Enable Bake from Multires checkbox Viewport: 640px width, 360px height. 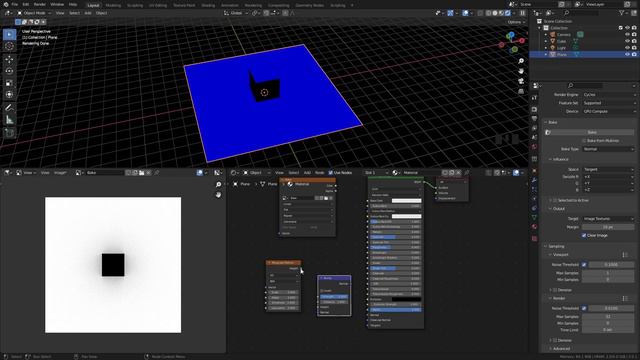click(x=584, y=141)
